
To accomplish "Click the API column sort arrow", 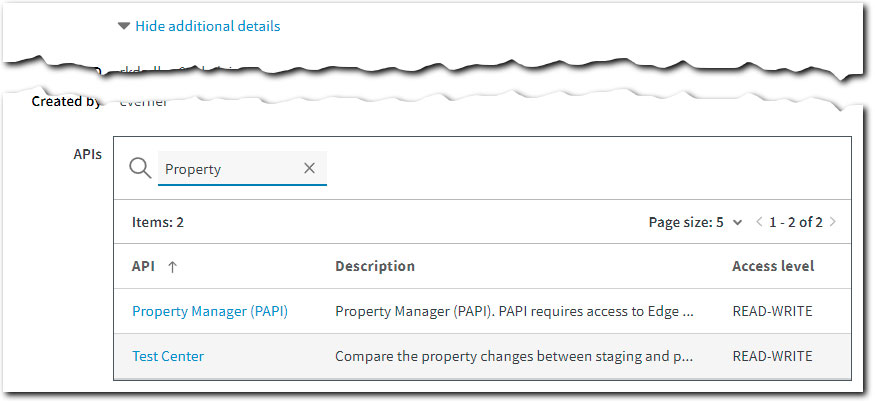I will click(172, 267).
